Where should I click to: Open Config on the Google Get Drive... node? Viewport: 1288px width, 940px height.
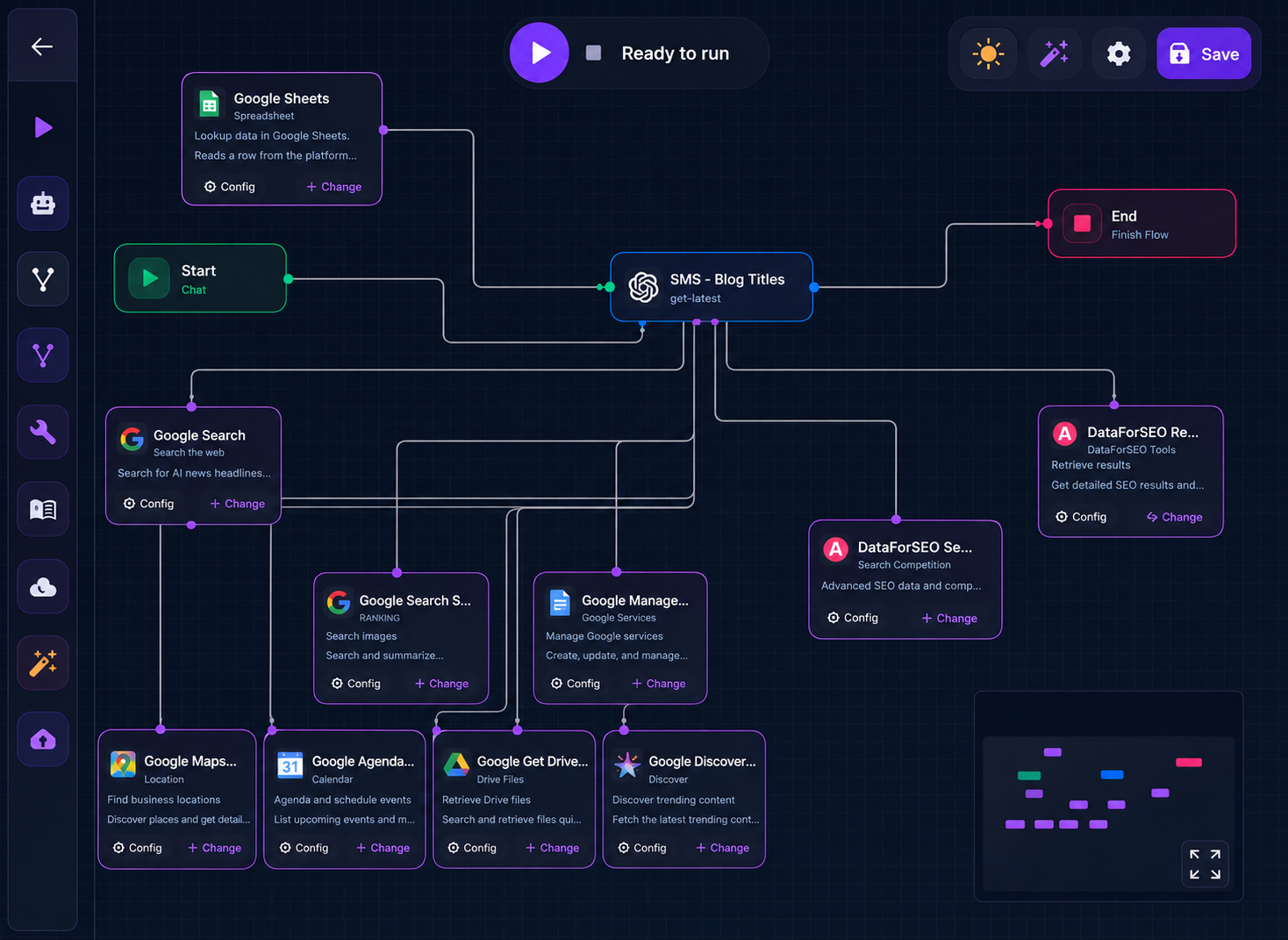click(x=472, y=848)
